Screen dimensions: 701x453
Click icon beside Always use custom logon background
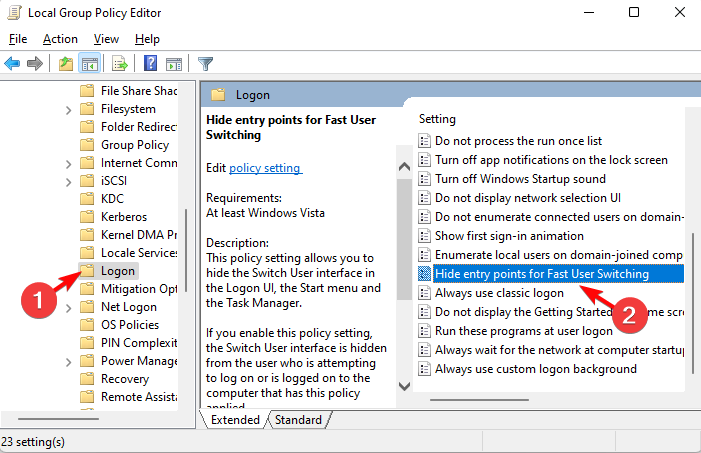click(424, 369)
